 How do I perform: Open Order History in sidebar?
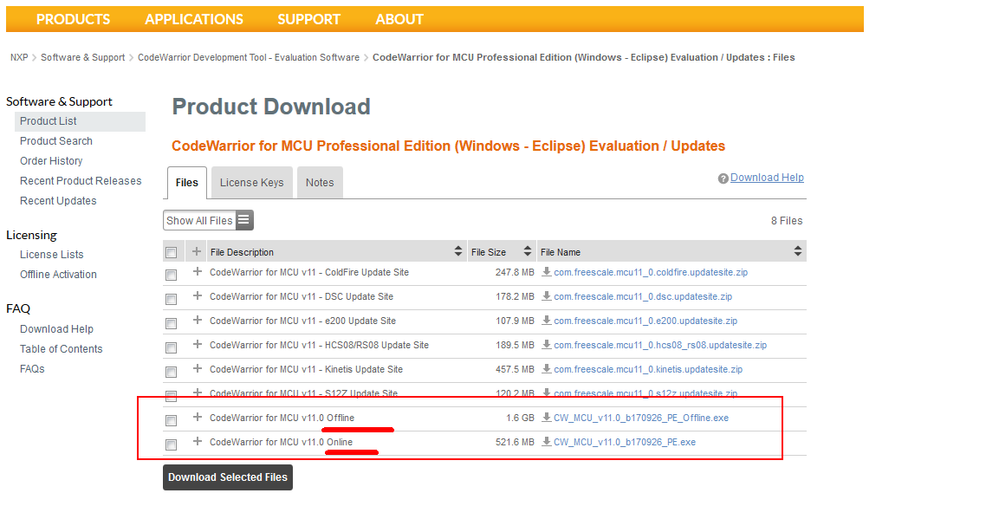(x=51, y=161)
